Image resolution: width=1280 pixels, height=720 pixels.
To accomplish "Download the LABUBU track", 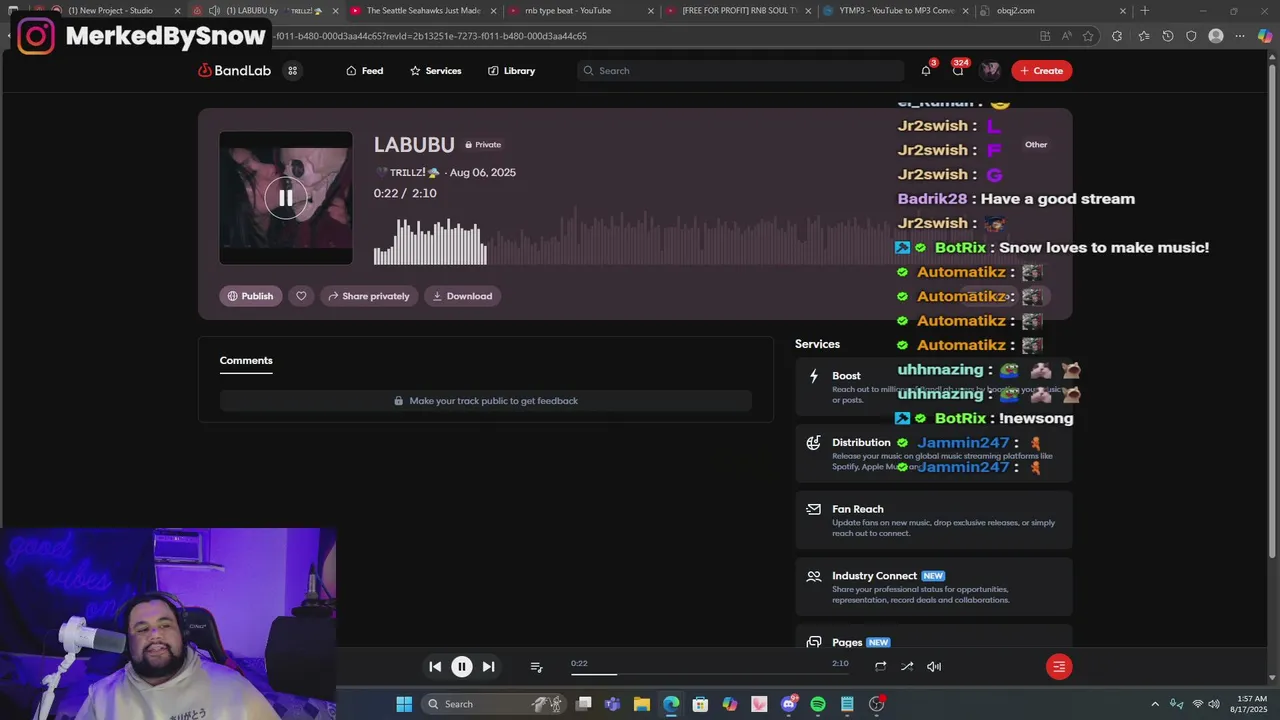I will point(462,296).
